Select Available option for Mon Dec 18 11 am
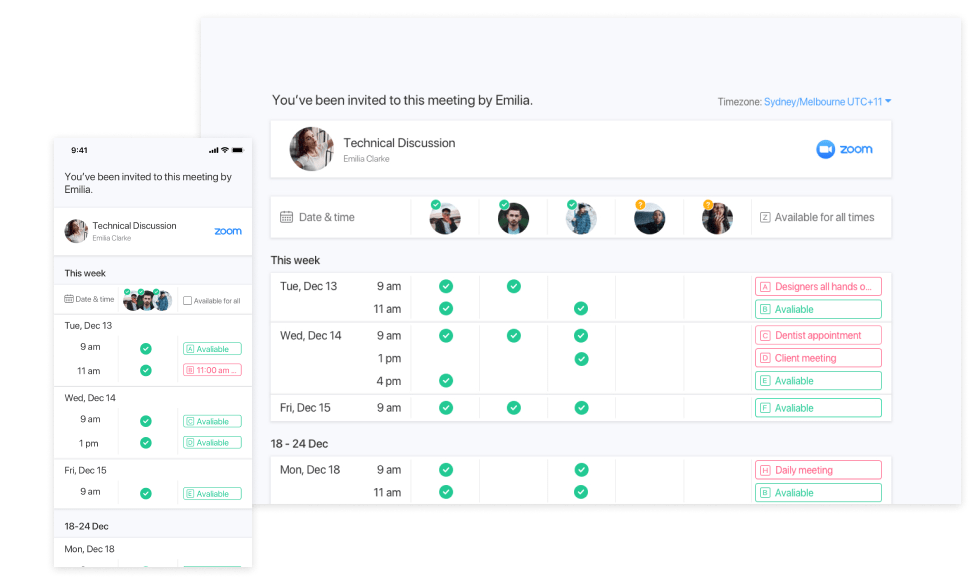This screenshot has height=578, width=970. [x=818, y=493]
